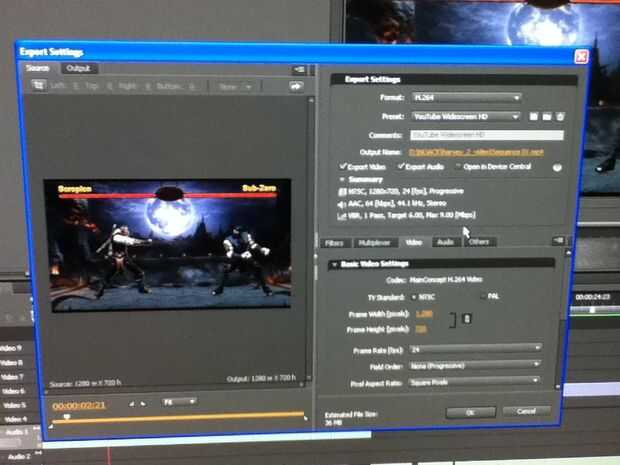Click the orange timecode 00:00:02:21

[79, 406]
